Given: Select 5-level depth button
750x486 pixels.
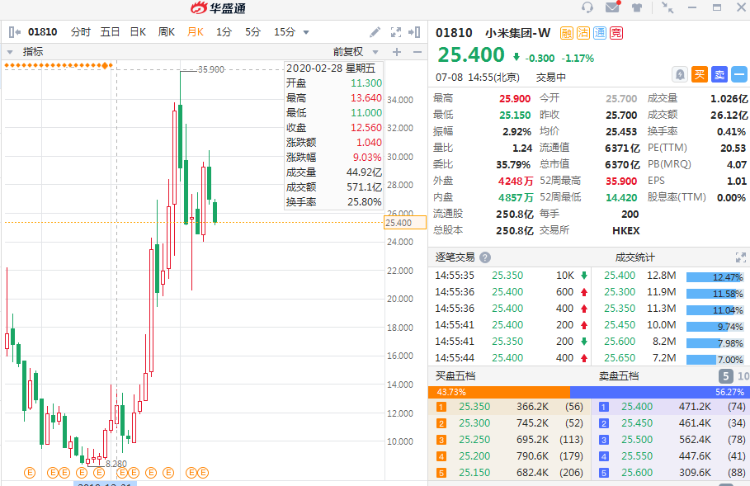Looking at the screenshot, I should (726, 376).
